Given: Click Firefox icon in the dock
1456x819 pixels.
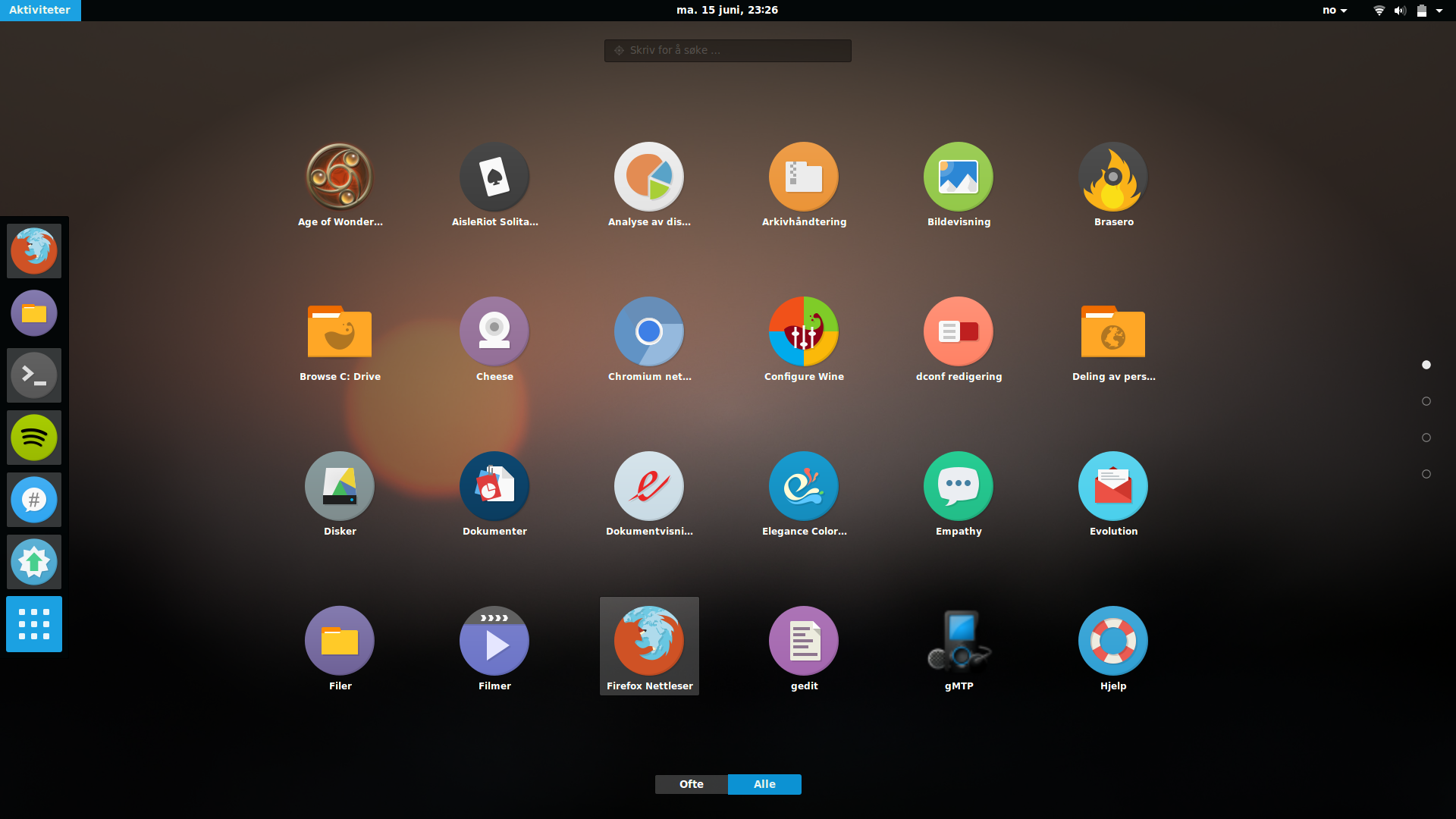Looking at the screenshot, I should click(34, 251).
